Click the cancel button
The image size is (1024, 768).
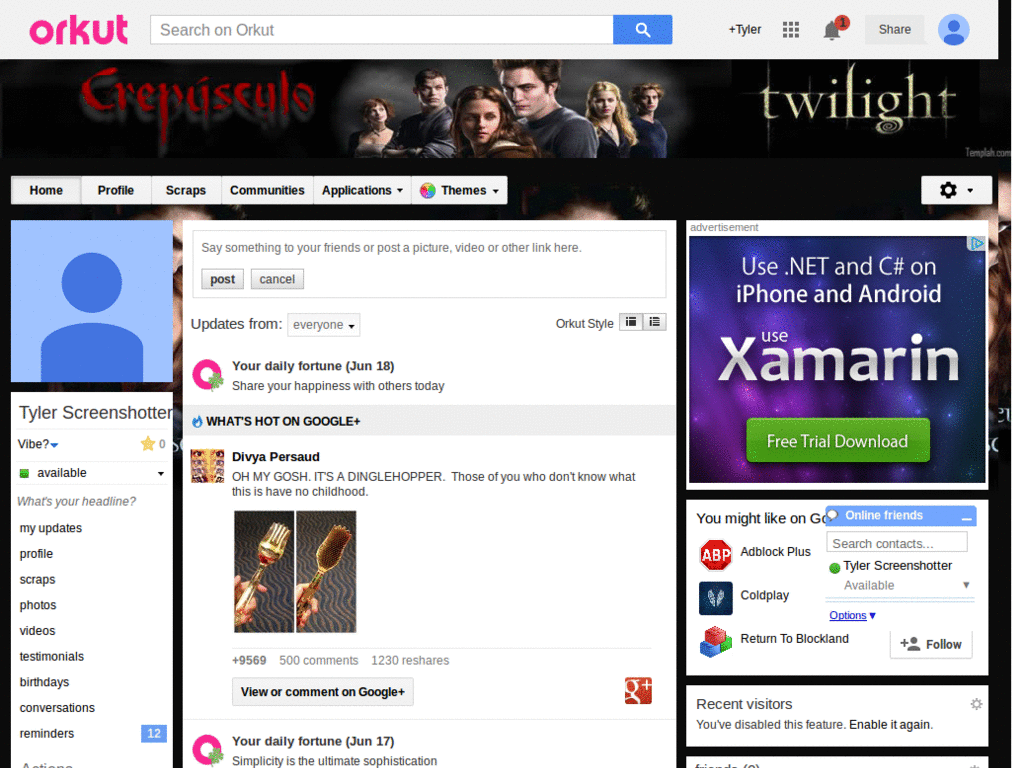[277, 279]
